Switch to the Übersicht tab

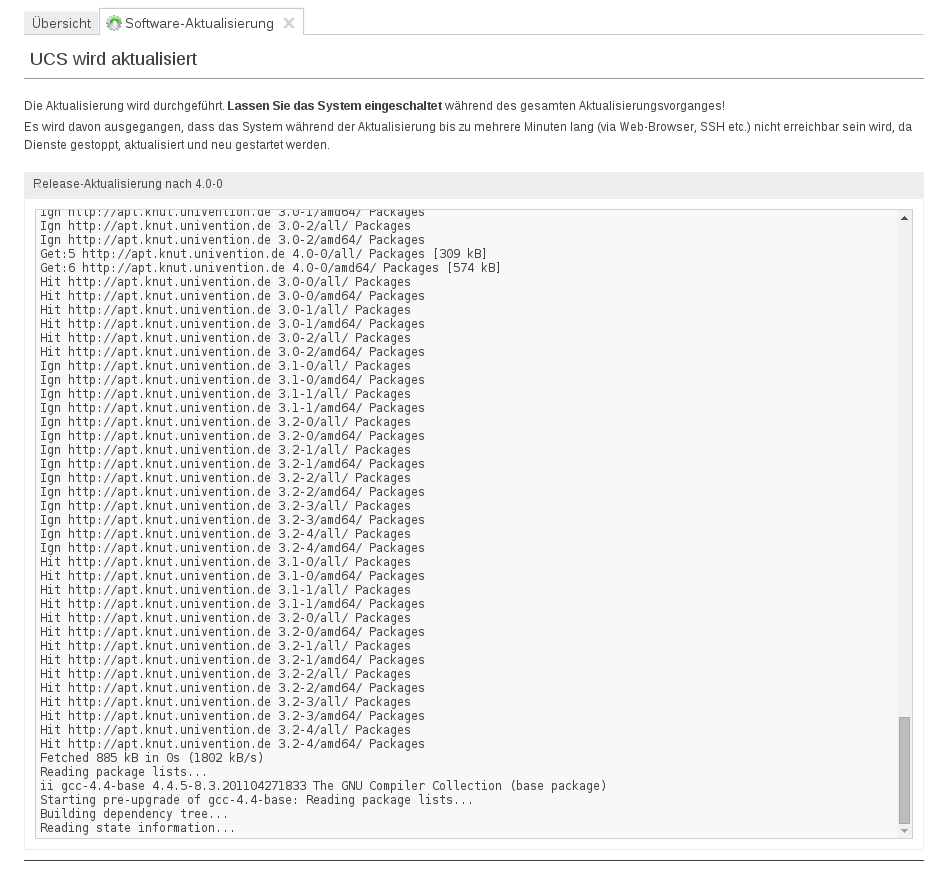click(61, 23)
